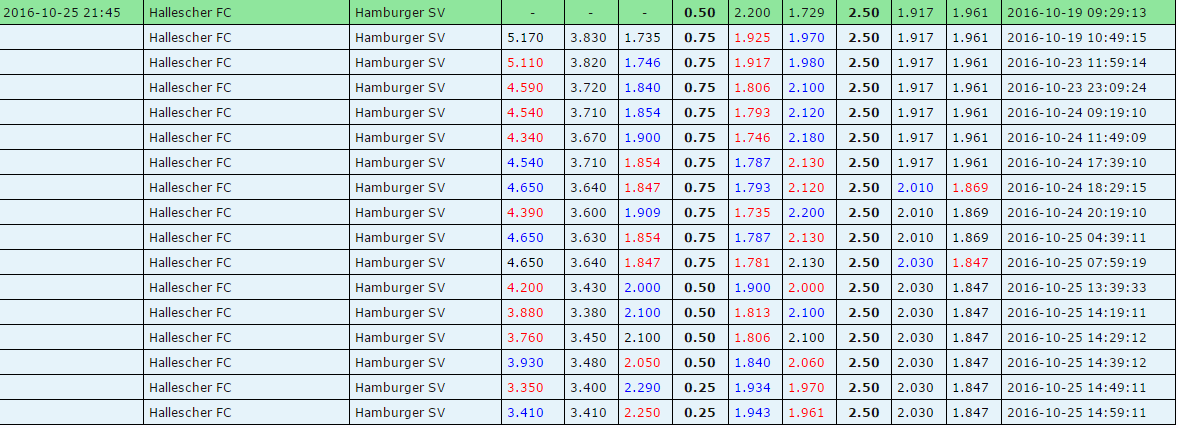
Task: Select home odds 4.340
Action: (525, 137)
